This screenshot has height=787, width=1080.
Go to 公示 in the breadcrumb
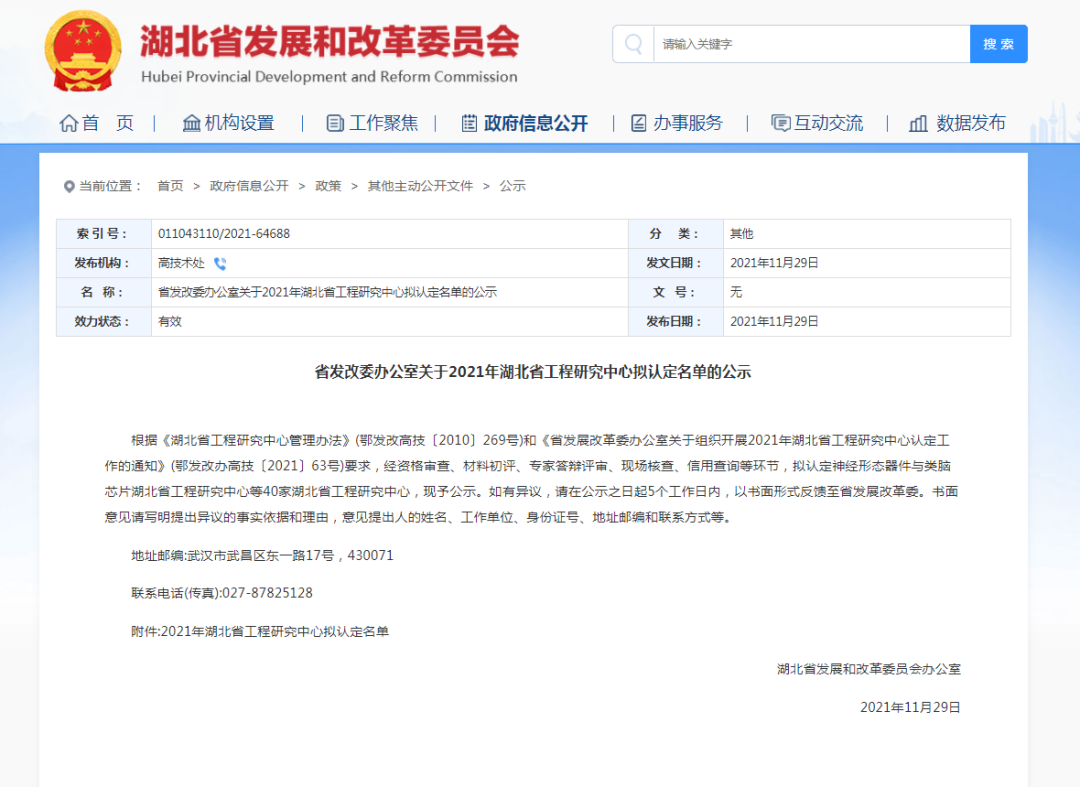pyautogui.click(x=512, y=186)
